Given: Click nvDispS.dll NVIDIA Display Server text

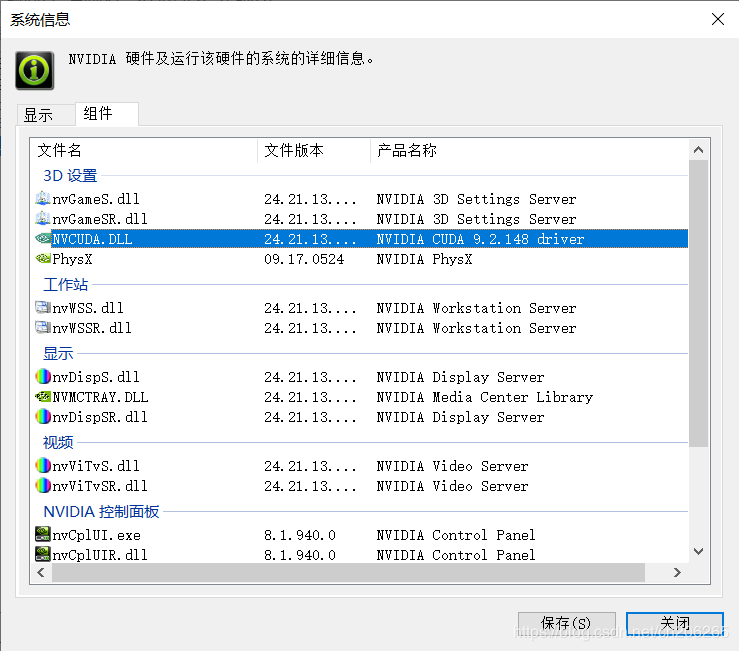Looking at the screenshot, I should [x=460, y=377].
